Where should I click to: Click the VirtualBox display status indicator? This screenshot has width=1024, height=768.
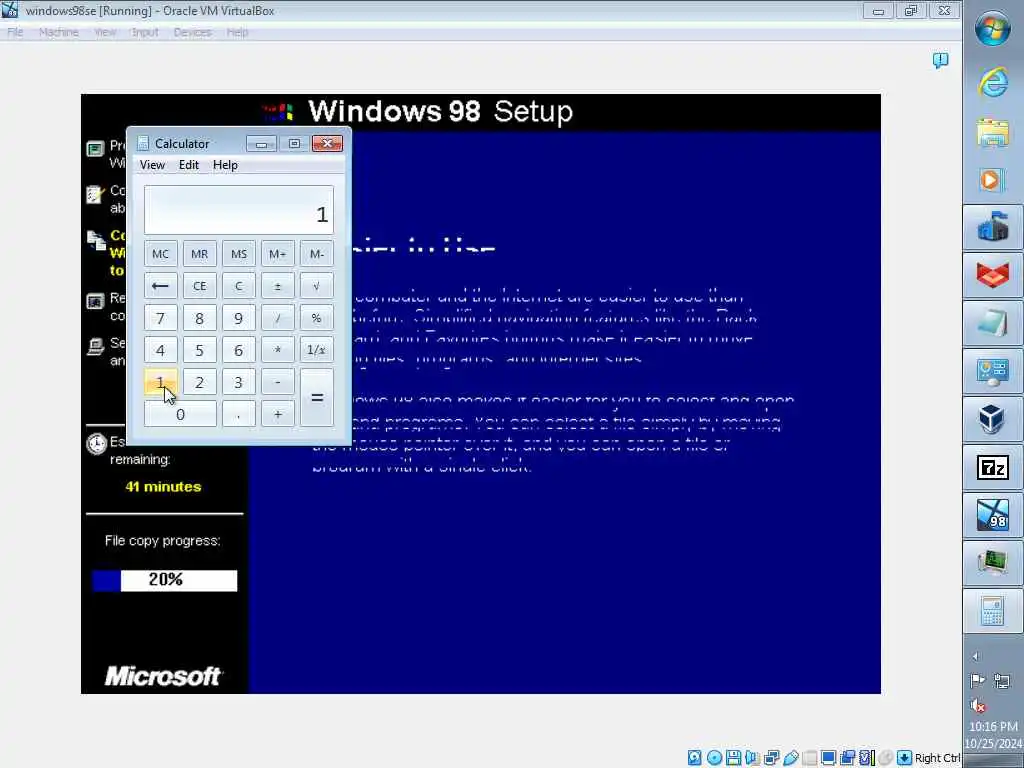tap(829, 758)
